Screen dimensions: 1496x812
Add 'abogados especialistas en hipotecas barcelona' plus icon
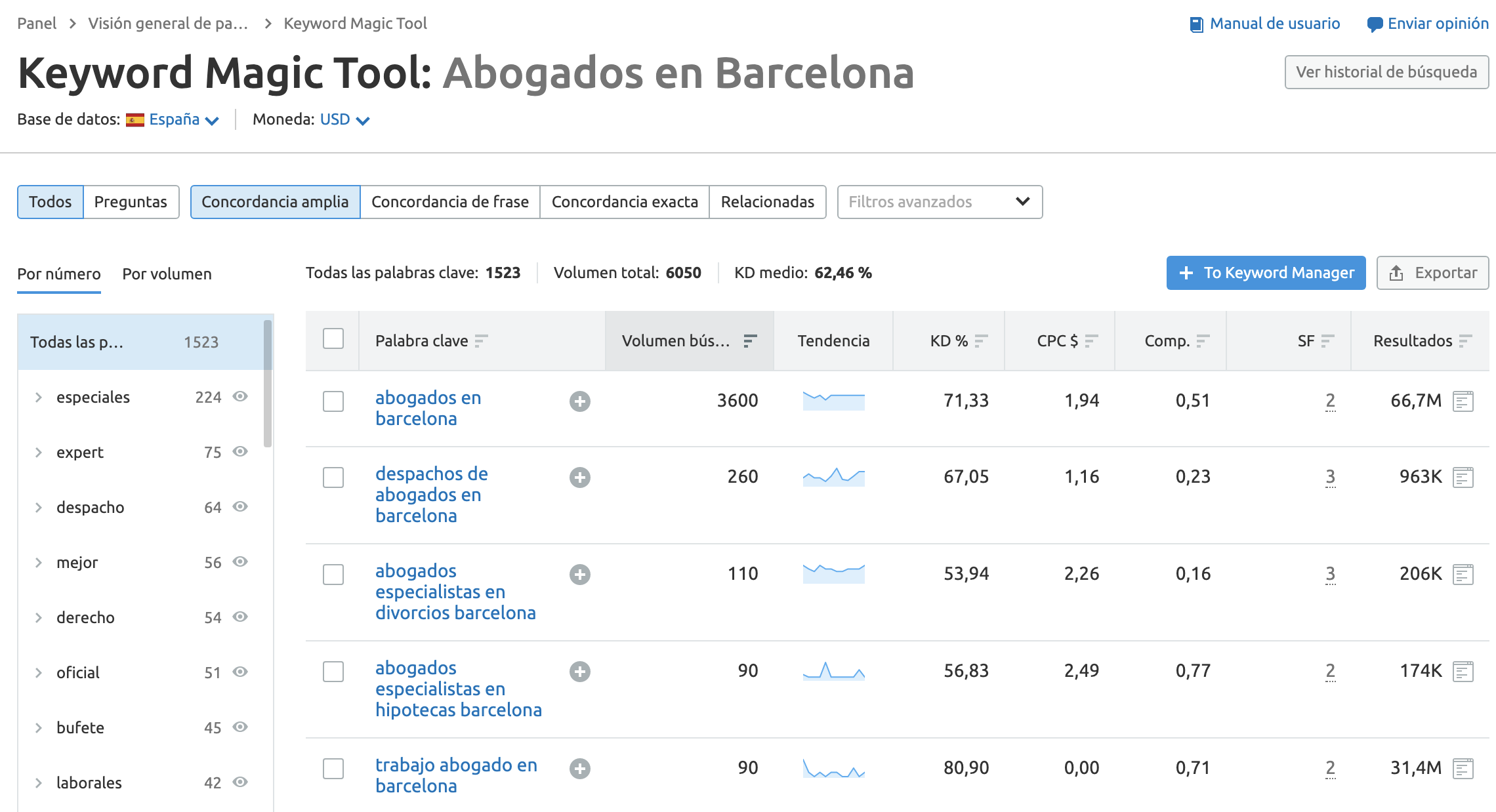pos(580,672)
